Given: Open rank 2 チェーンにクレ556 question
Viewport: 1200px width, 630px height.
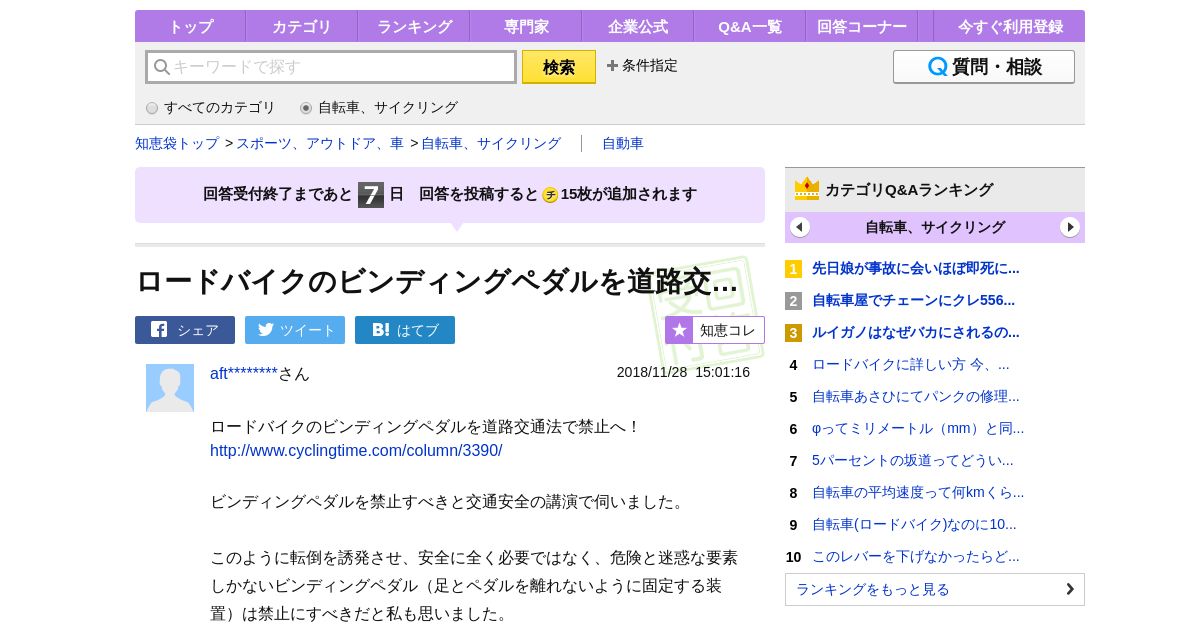Looking at the screenshot, I should 913,300.
